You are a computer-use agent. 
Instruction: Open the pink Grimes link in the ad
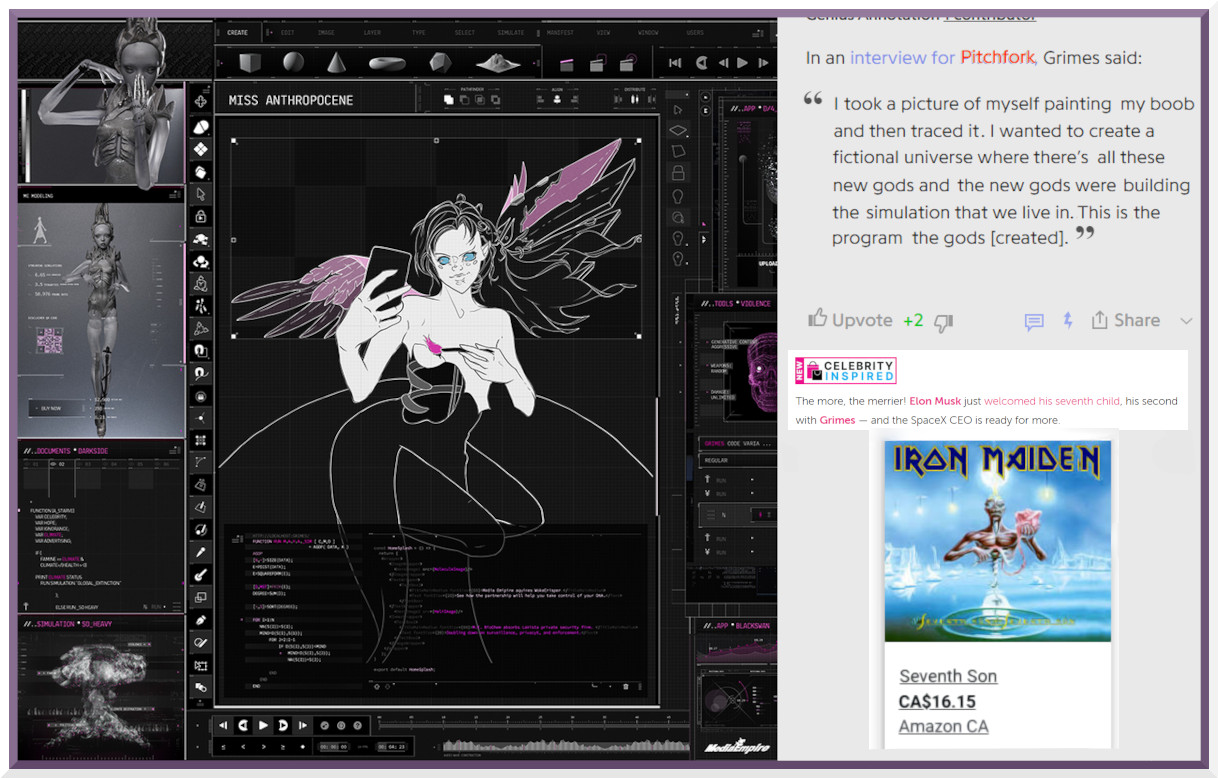pos(837,420)
